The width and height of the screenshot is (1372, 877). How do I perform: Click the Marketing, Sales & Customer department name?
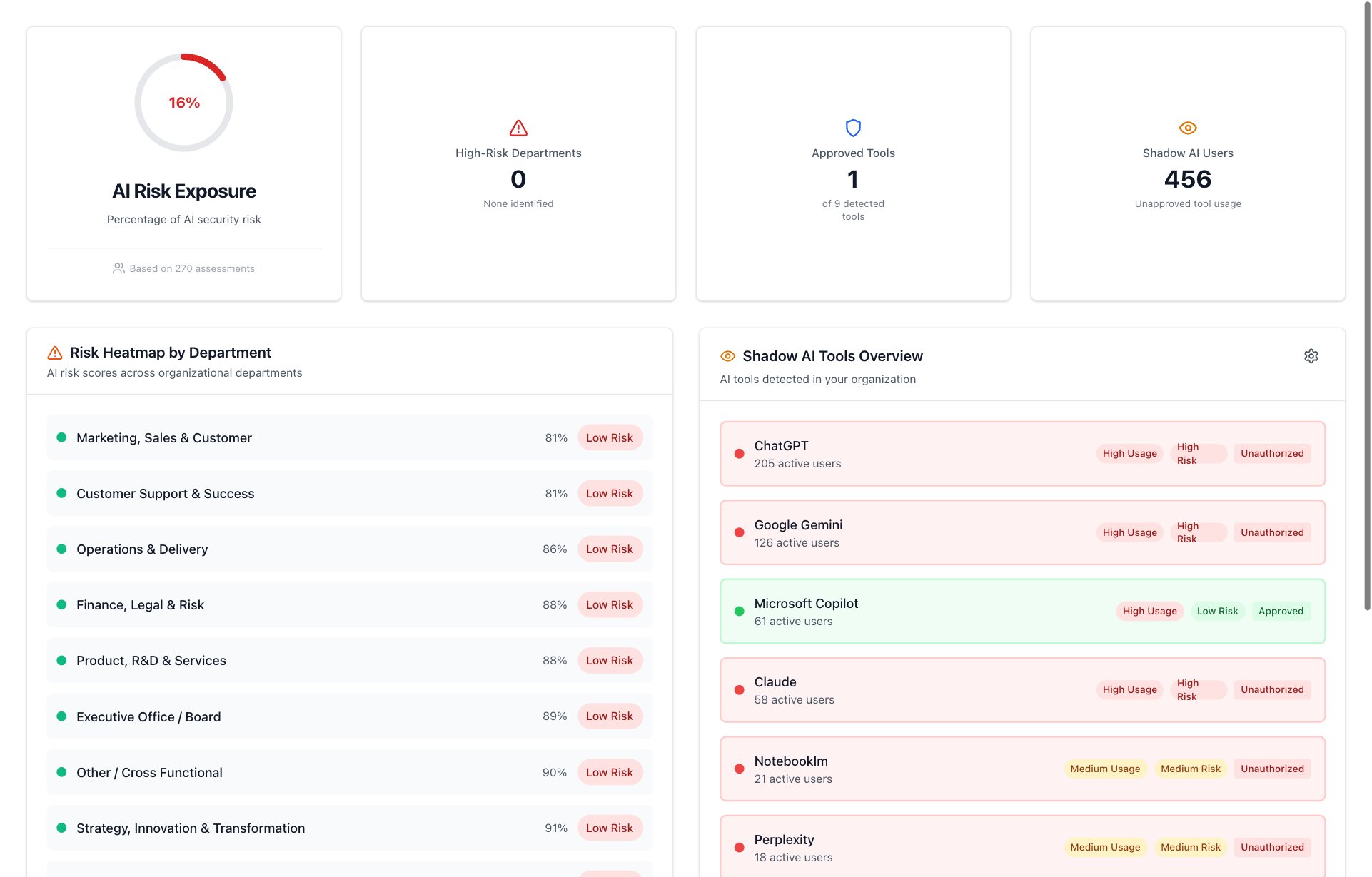(x=164, y=437)
